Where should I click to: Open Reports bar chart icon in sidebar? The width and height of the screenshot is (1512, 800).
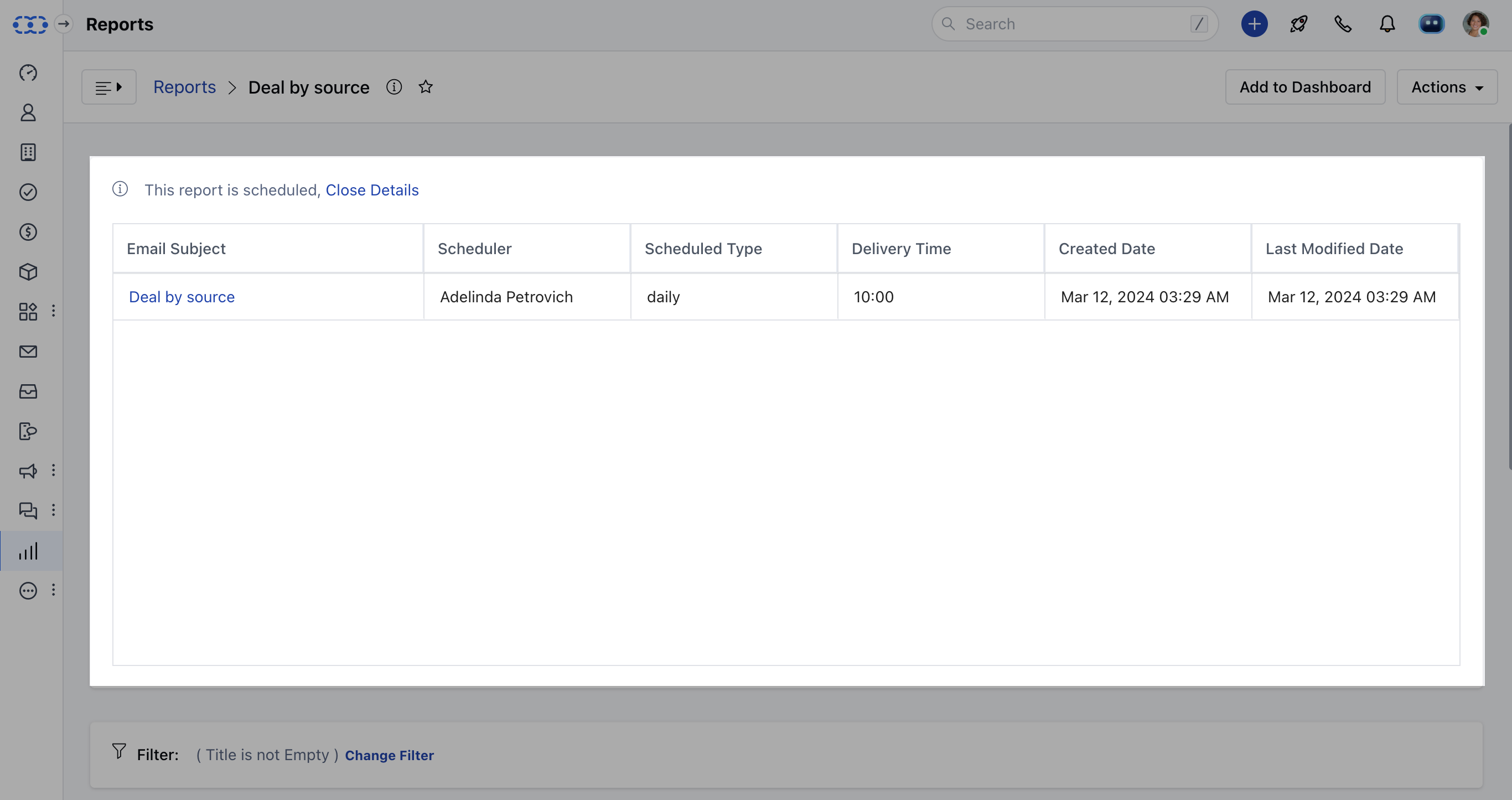(28, 551)
